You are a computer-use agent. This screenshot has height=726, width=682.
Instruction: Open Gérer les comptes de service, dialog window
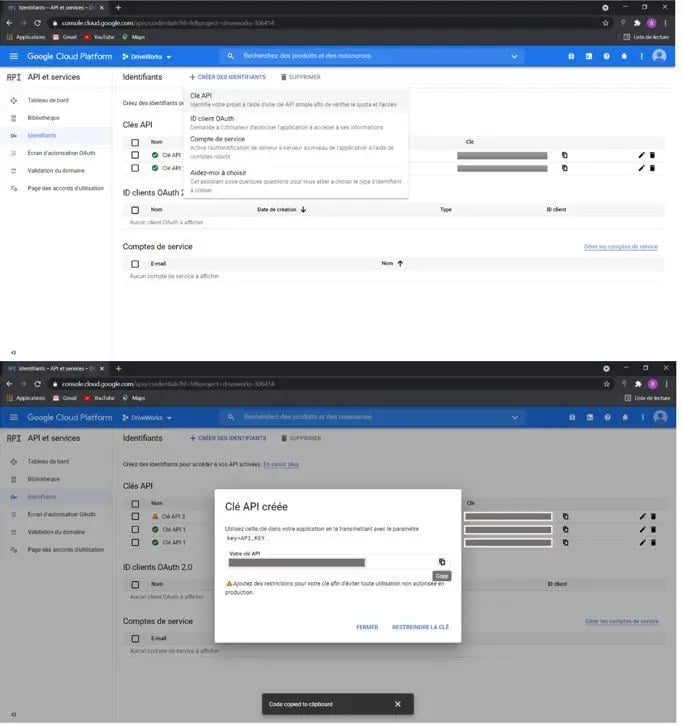point(621,621)
